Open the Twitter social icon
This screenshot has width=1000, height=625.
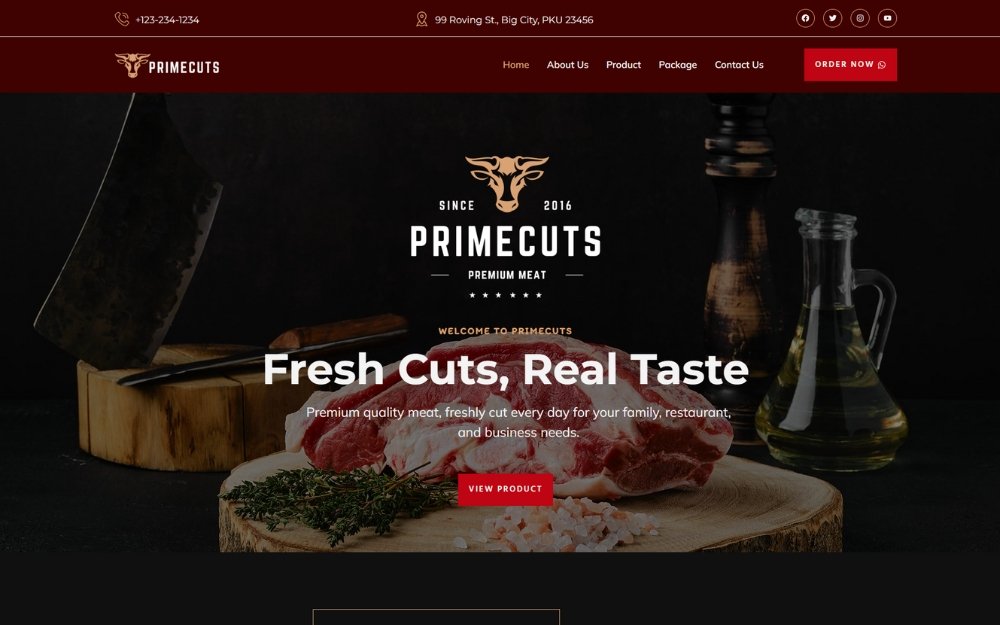[x=832, y=18]
